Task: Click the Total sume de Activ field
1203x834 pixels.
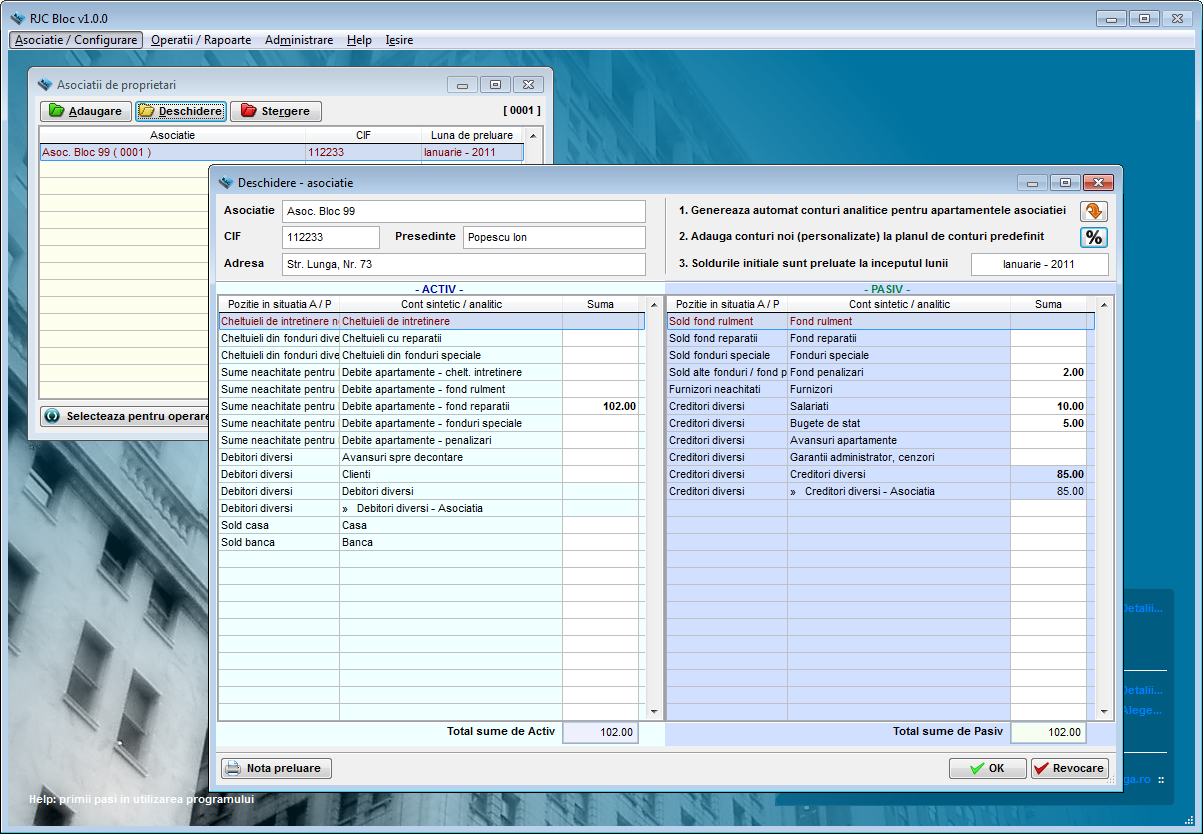Action: (x=600, y=732)
